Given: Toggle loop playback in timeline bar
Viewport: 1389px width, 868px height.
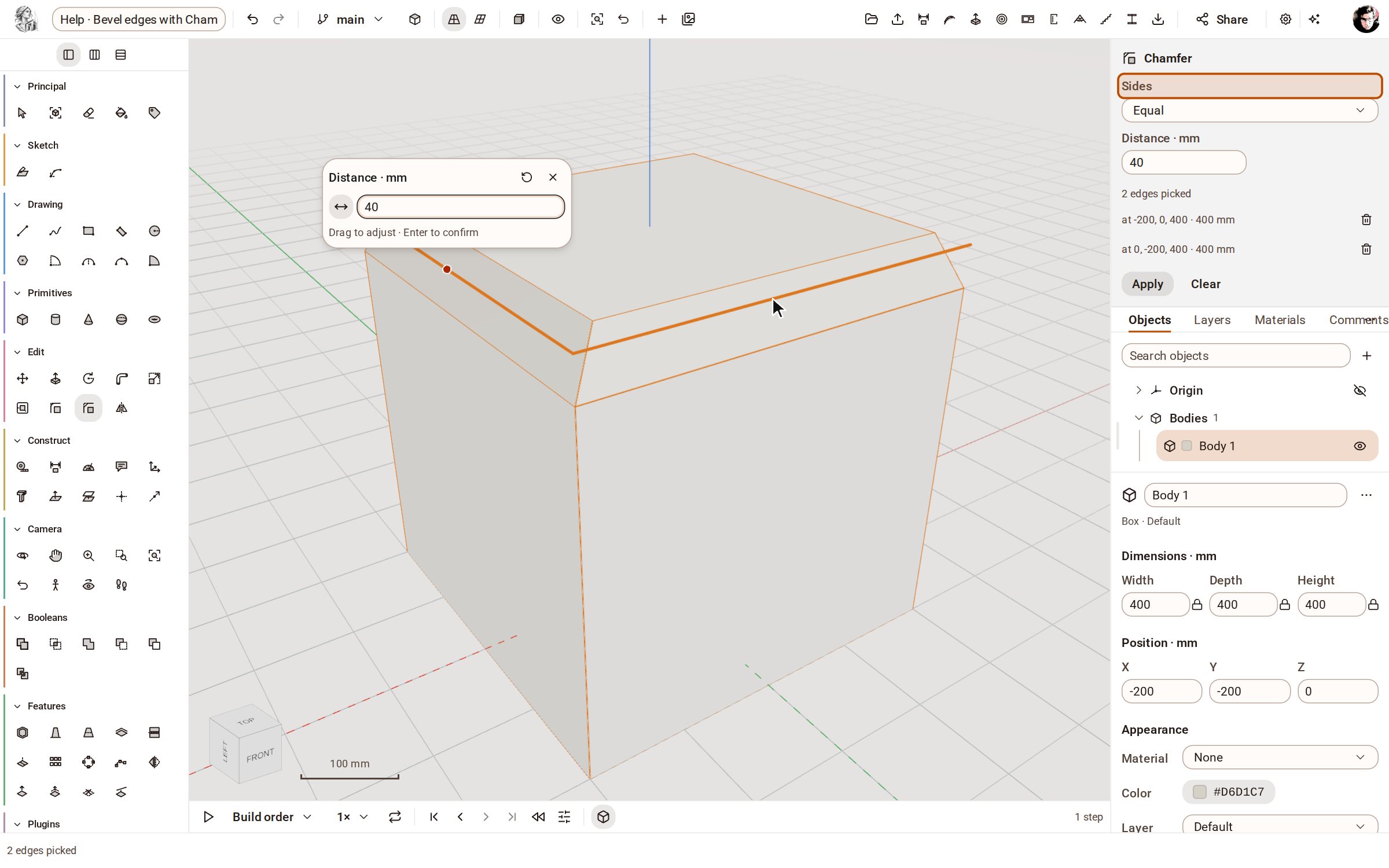Looking at the screenshot, I should pyautogui.click(x=395, y=817).
